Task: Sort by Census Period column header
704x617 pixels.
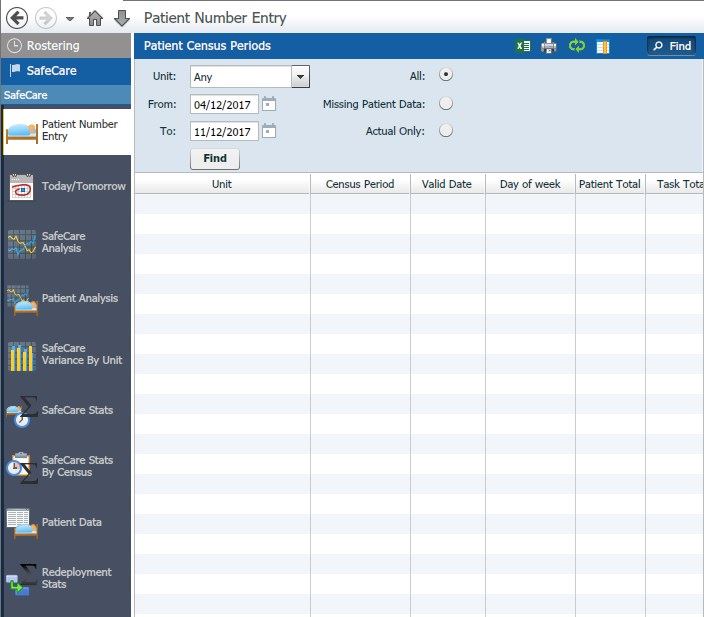Action: coord(360,184)
